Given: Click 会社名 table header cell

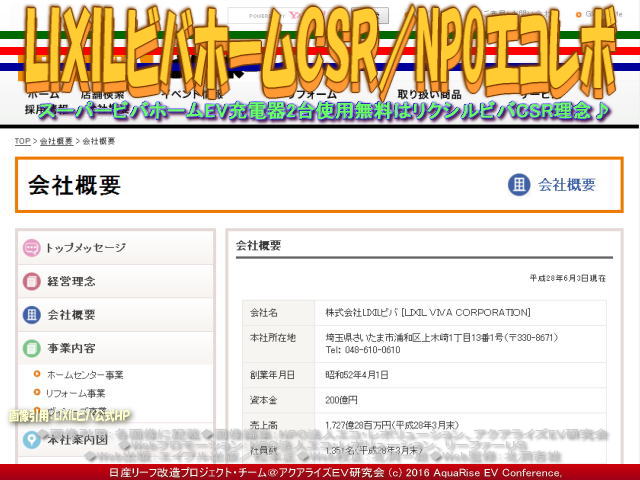Looking at the screenshot, I should [279, 313].
